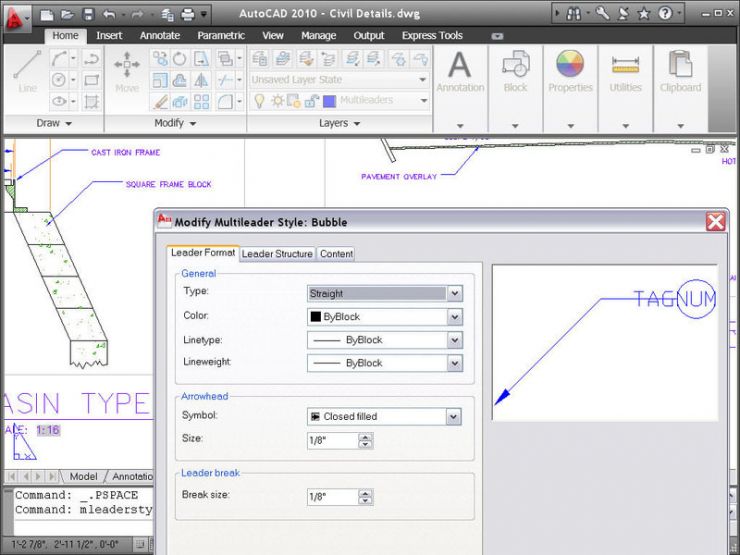Open the Express Tools ribbon tab

[432, 35]
